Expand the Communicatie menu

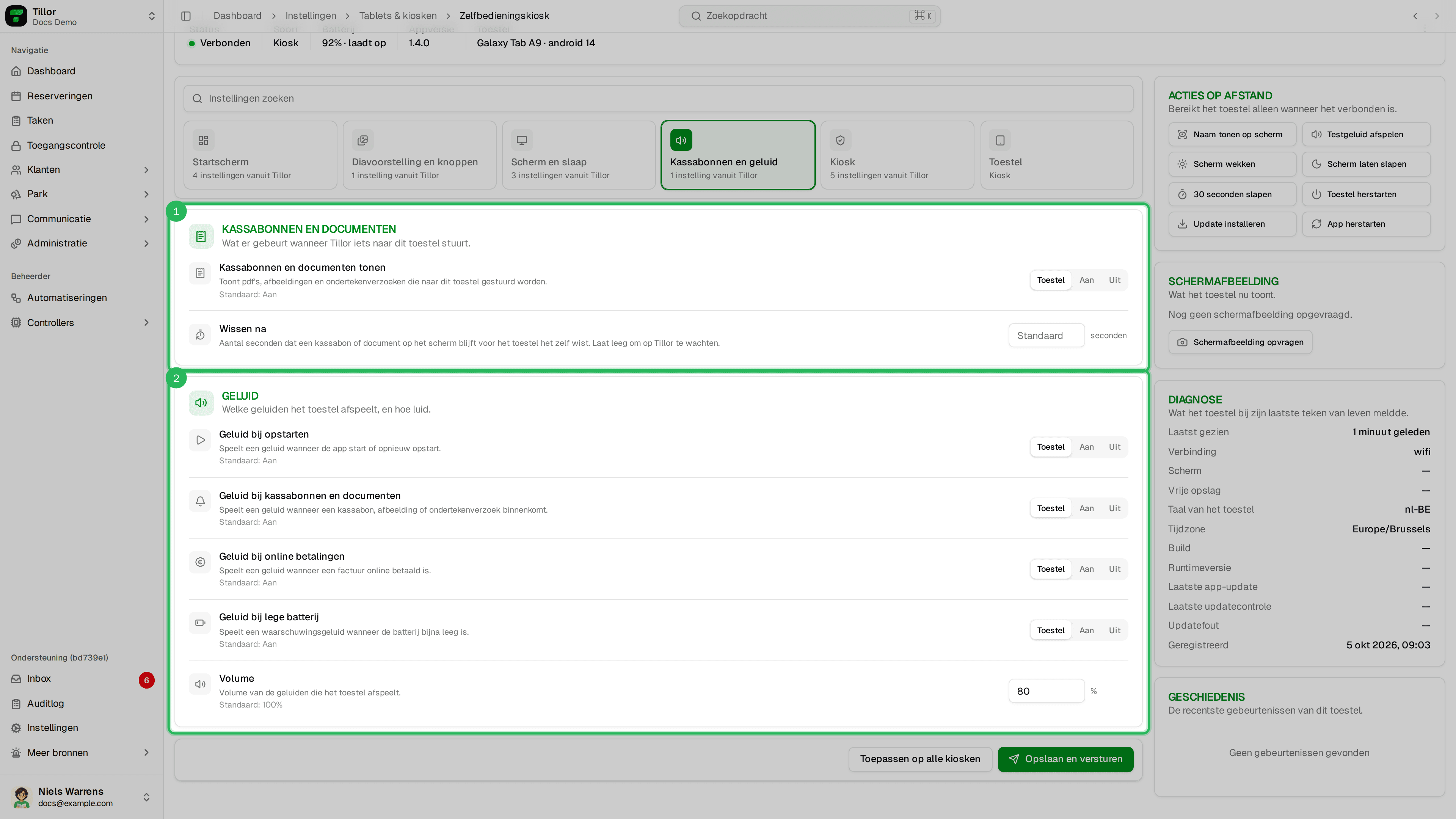pos(82,219)
